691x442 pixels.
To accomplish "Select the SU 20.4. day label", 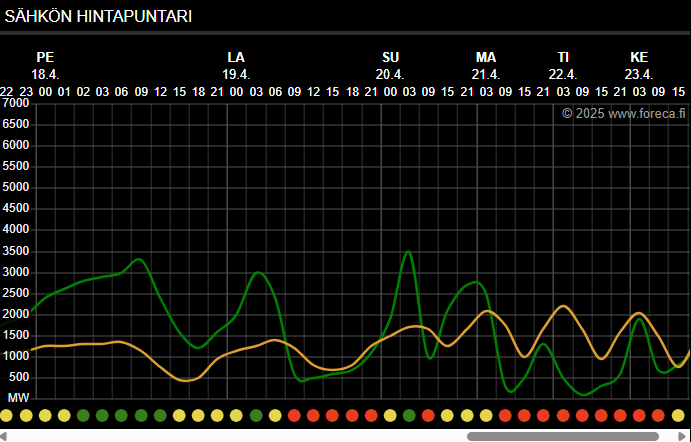I will tap(390, 66).
